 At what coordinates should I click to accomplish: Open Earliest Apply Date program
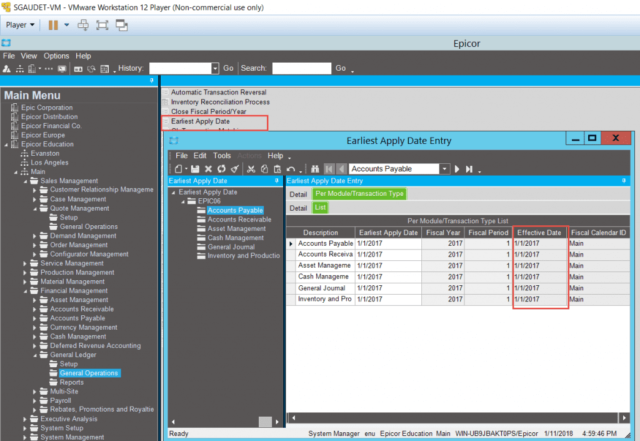200,121
